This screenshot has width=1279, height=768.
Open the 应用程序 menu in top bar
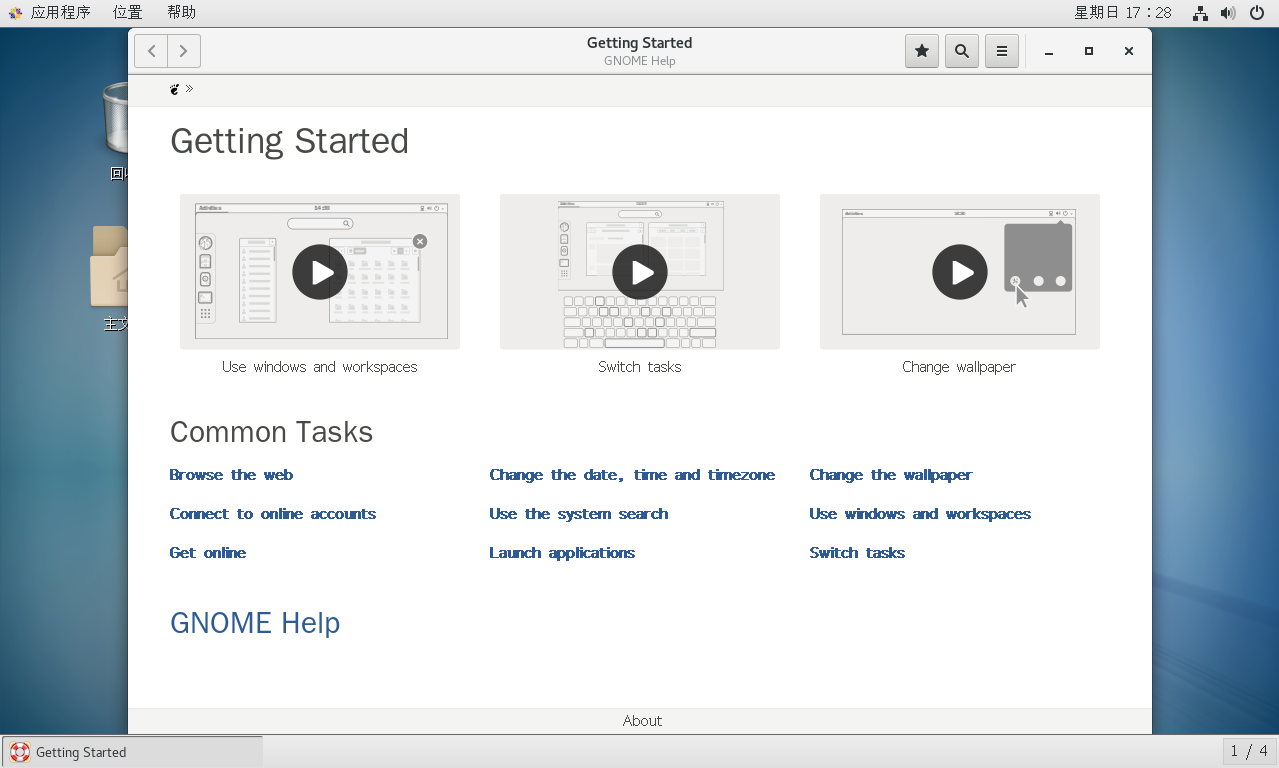60,12
